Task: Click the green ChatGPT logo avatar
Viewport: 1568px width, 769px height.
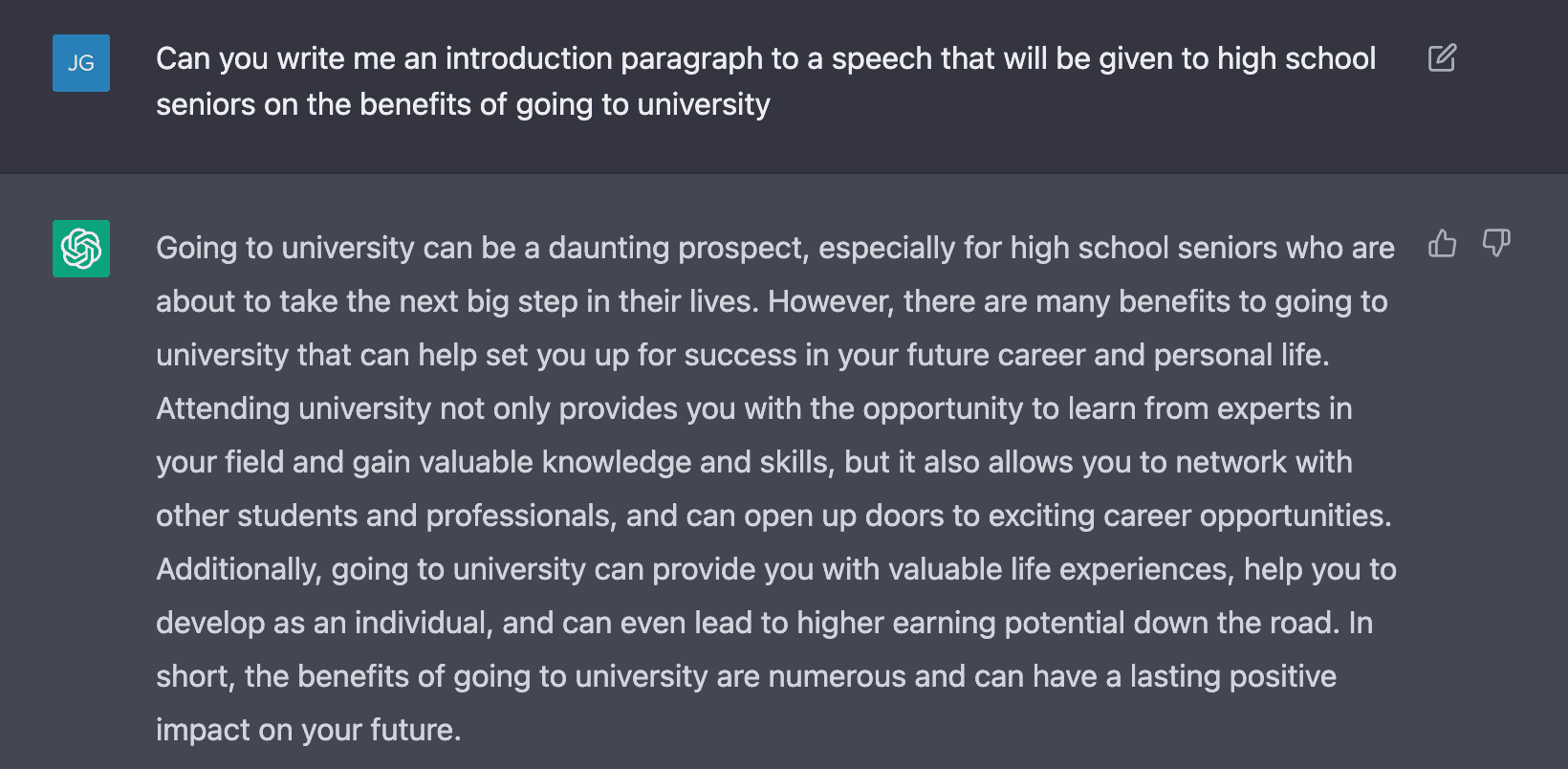Action: [x=81, y=249]
